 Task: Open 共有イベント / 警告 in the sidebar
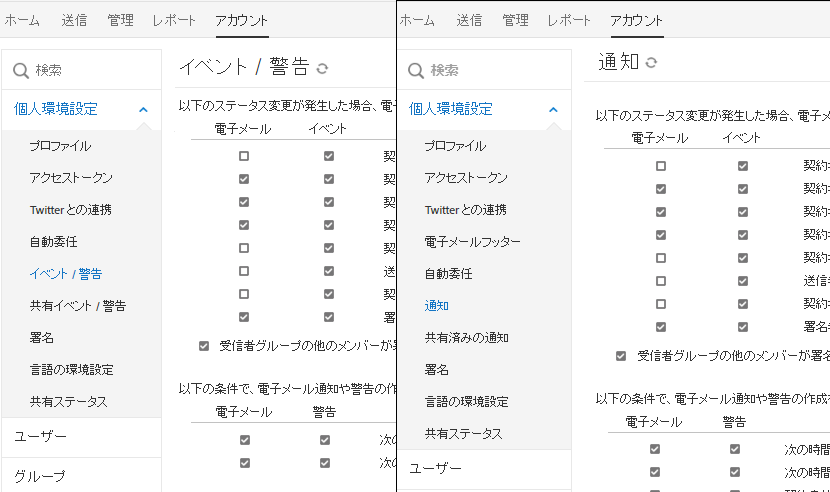tap(77, 305)
